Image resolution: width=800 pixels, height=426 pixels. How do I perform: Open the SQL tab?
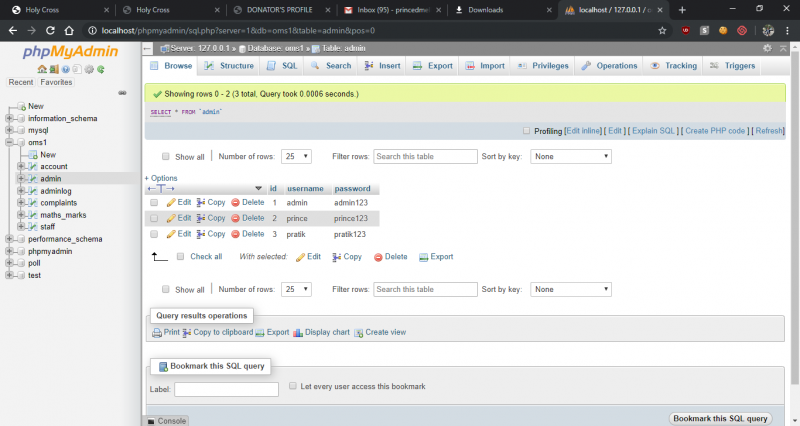tap(282, 65)
